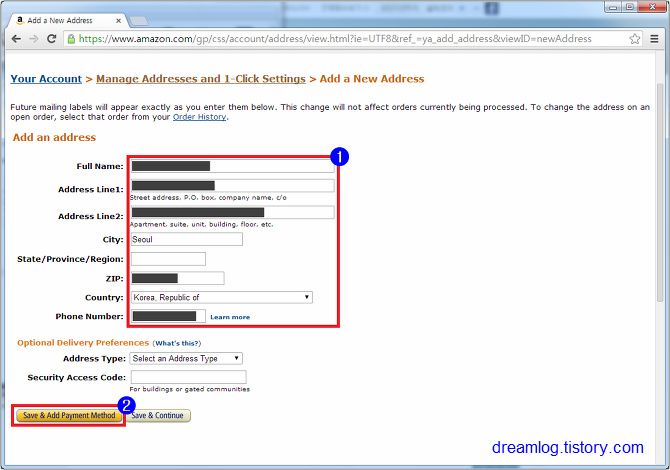Reload the page with refresh icon
Viewport: 670px width, 470px height.
point(52,39)
